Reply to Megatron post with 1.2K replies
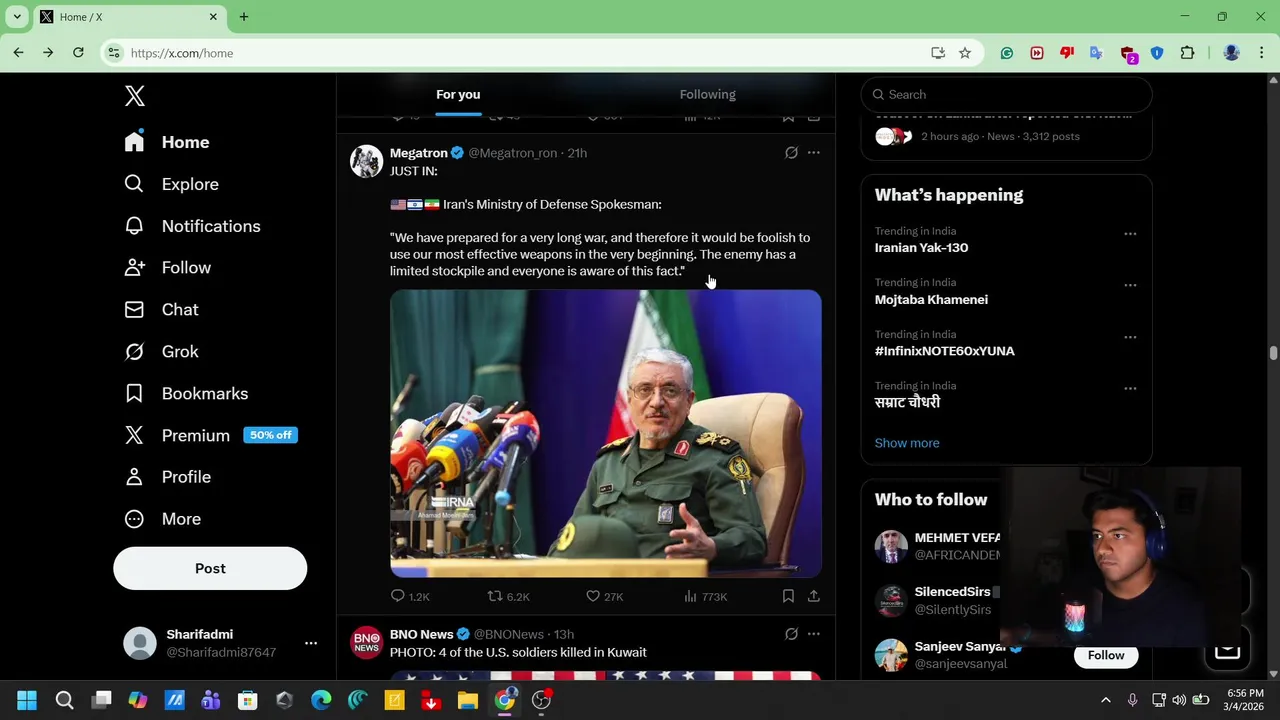Viewport: 1280px width, 720px height. (x=410, y=596)
